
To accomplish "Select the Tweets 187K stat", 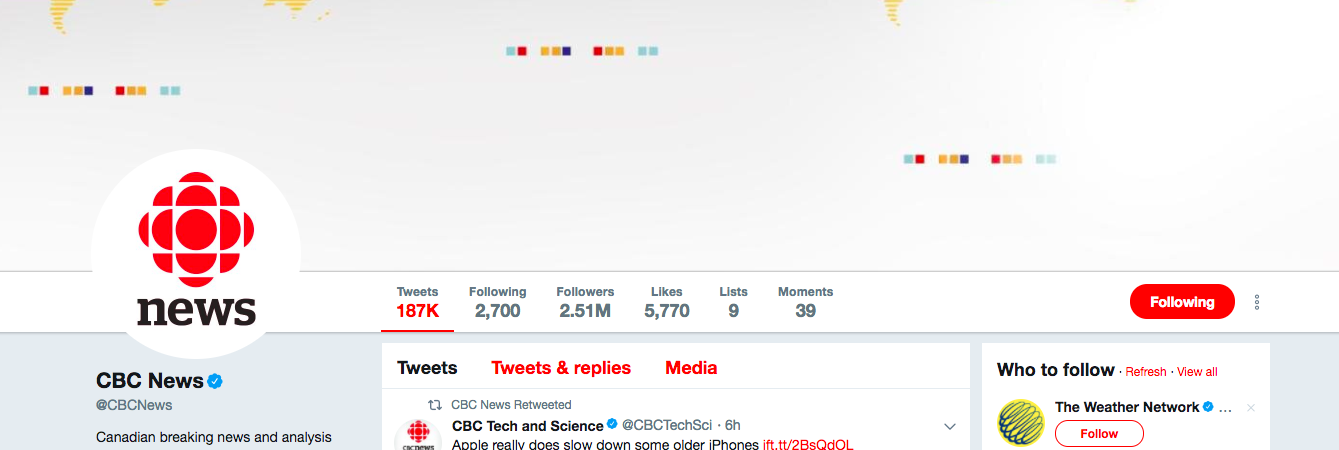I will [418, 302].
